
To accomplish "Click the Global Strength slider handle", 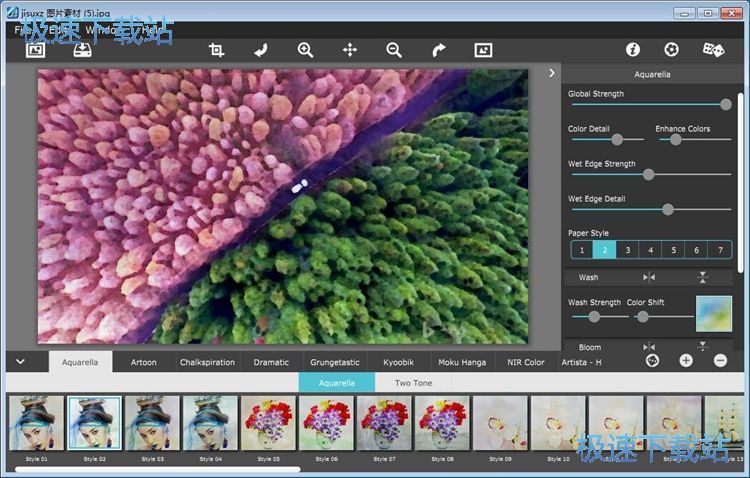I will 726,104.
